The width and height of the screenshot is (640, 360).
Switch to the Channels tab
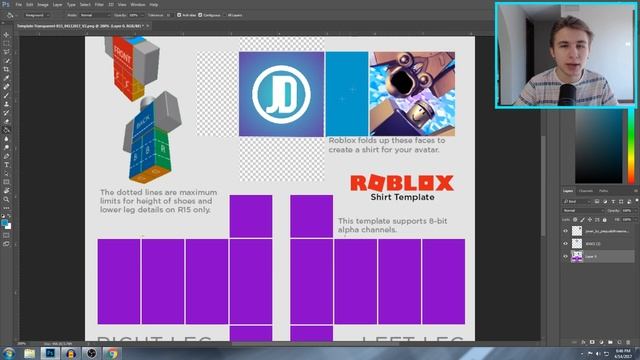tap(586, 191)
